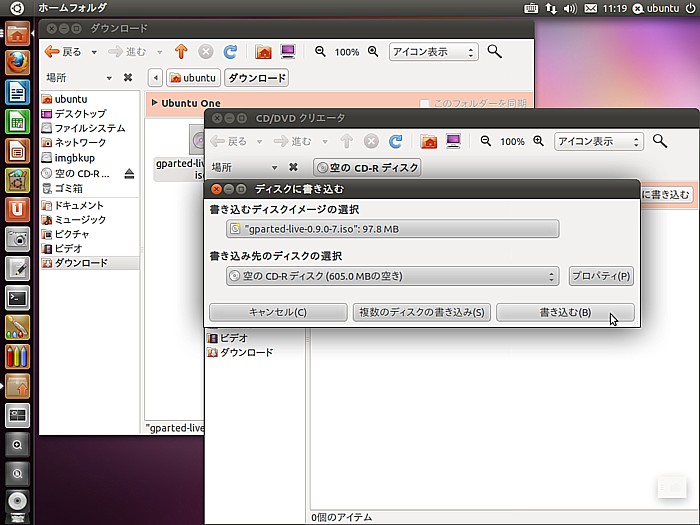Open disc image selector gparted-live-0.9.0-7.iso
Screen dimensions: 700x525
pyautogui.click(x=392, y=229)
